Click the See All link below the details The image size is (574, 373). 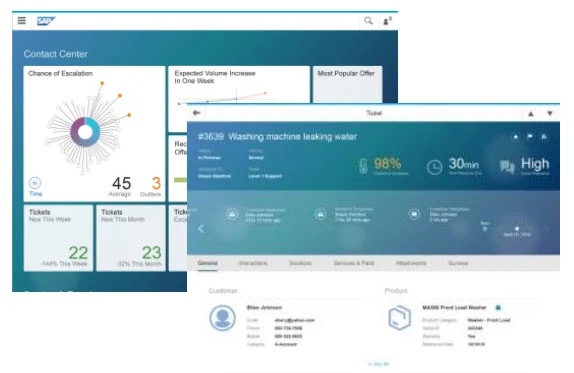point(379,364)
